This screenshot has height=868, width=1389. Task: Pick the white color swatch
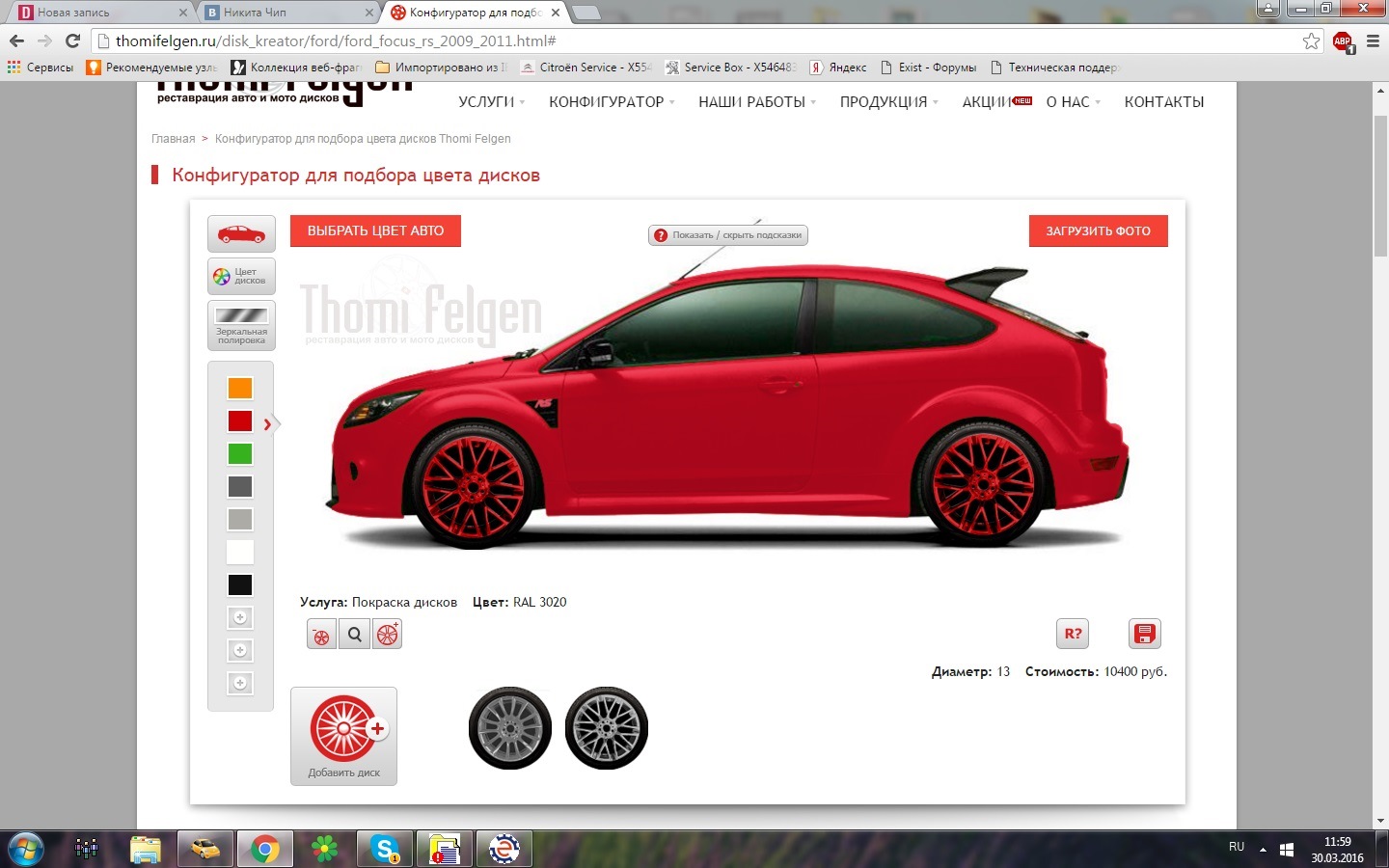240,552
